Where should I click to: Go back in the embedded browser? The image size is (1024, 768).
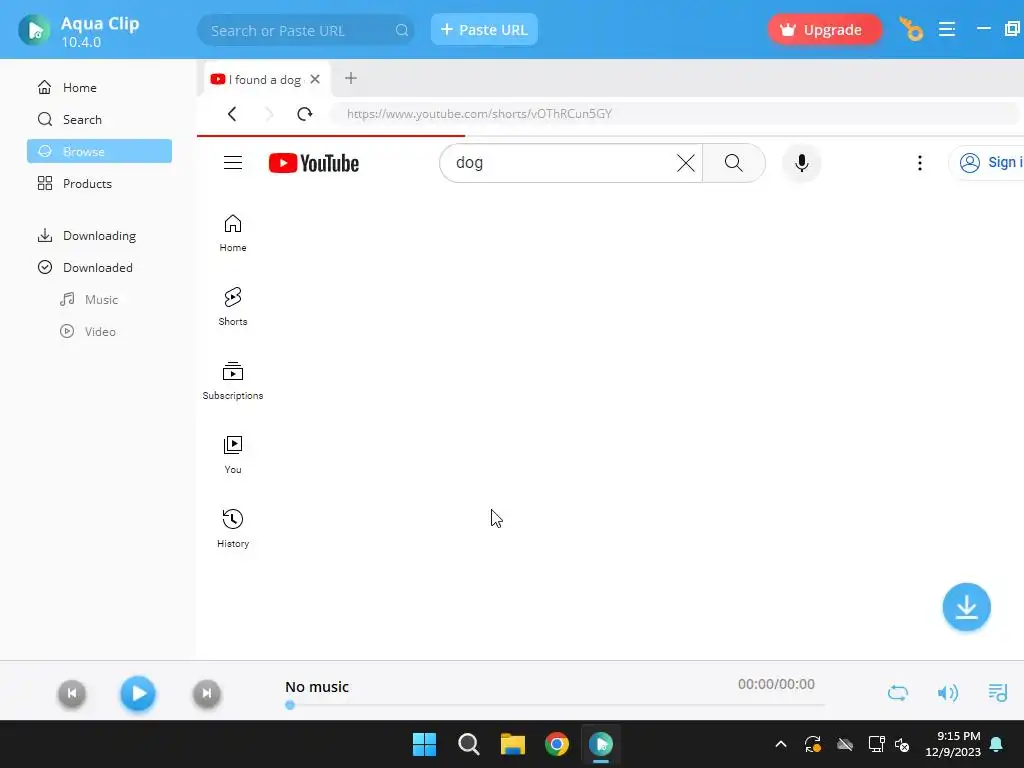click(232, 114)
